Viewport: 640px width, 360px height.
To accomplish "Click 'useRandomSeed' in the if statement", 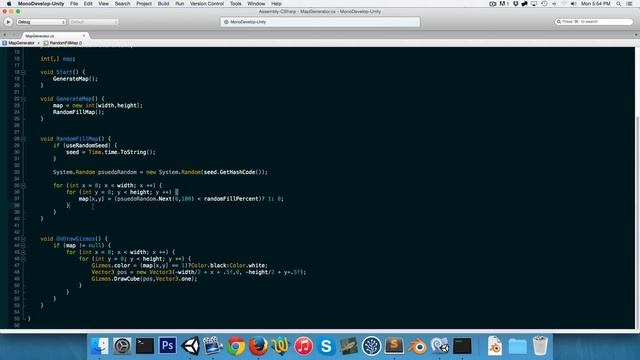I will coord(87,146).
